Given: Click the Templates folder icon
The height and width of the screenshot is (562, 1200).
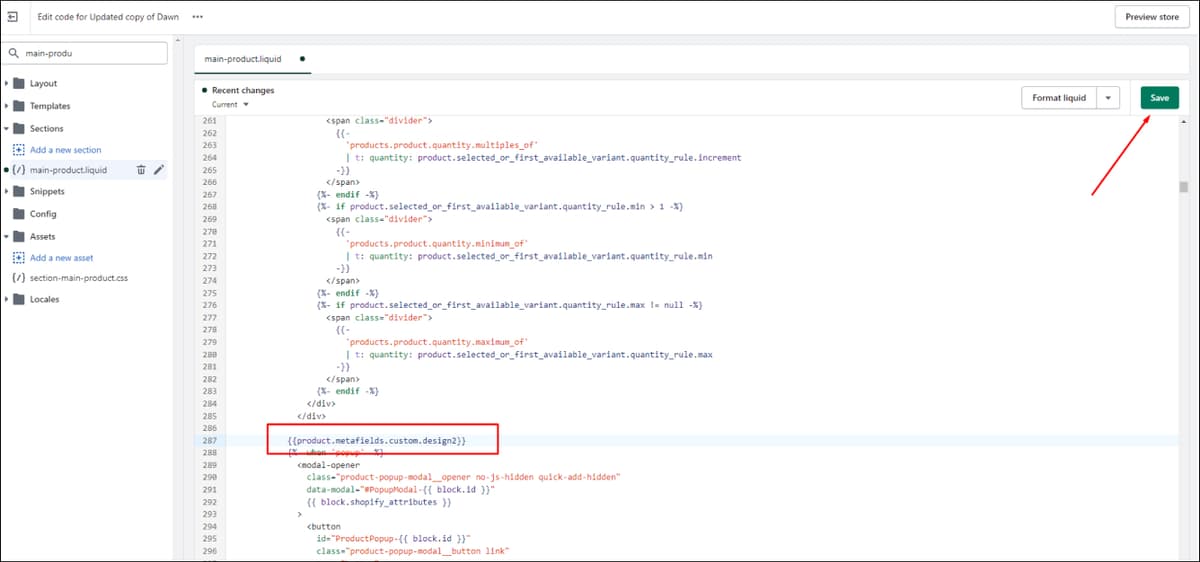Looking at the screenshot, I should pyautogui.click(x=19, y=106).
